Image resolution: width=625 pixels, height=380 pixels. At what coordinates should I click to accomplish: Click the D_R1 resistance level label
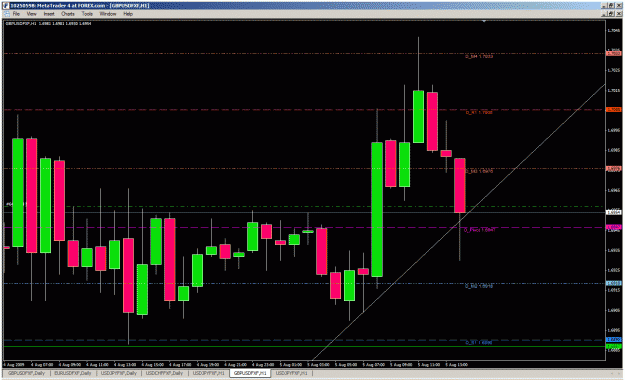(x=479, y=112)
